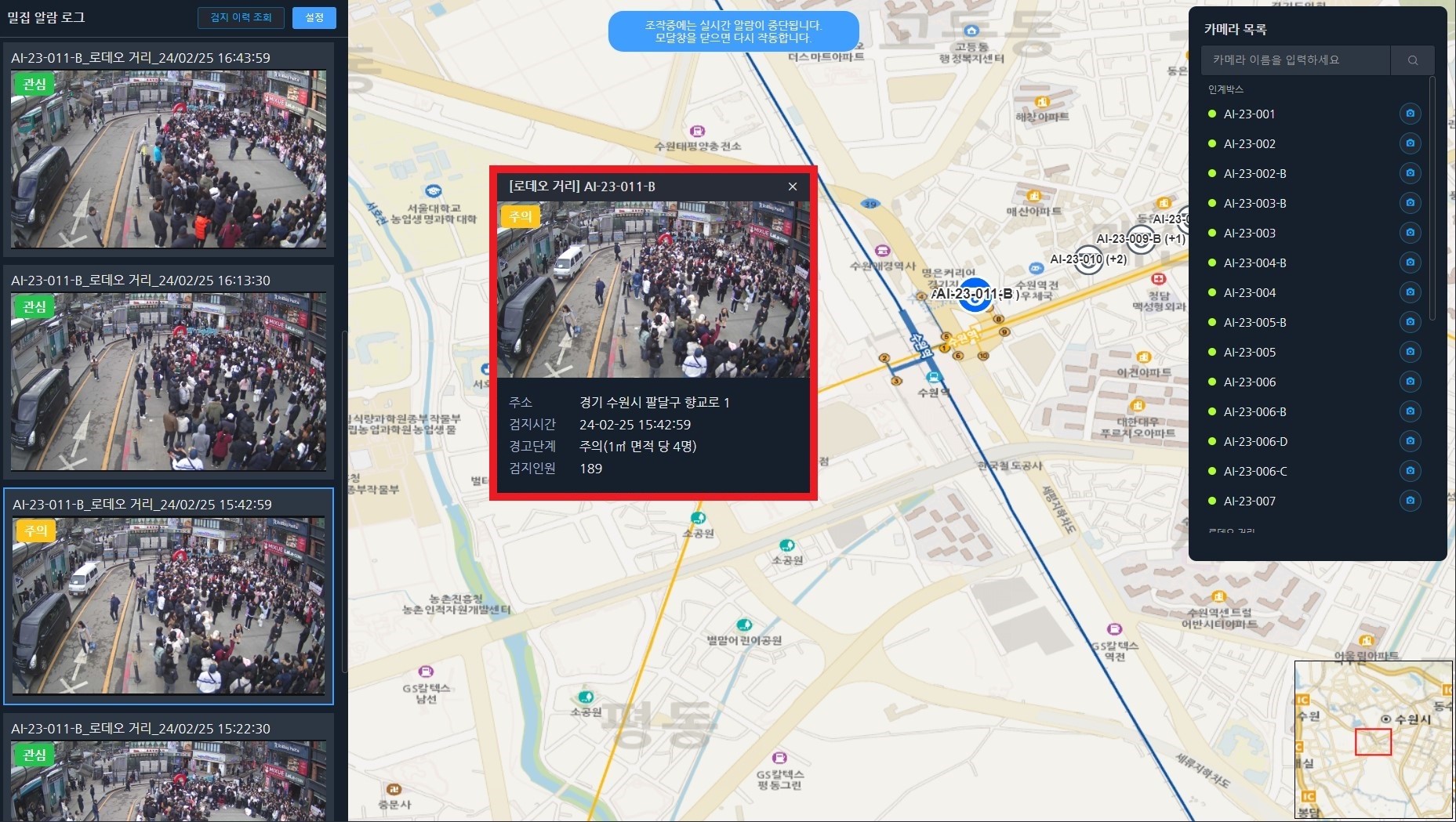Open camera feed icon for AI-23-006-D

point(1410,441)
